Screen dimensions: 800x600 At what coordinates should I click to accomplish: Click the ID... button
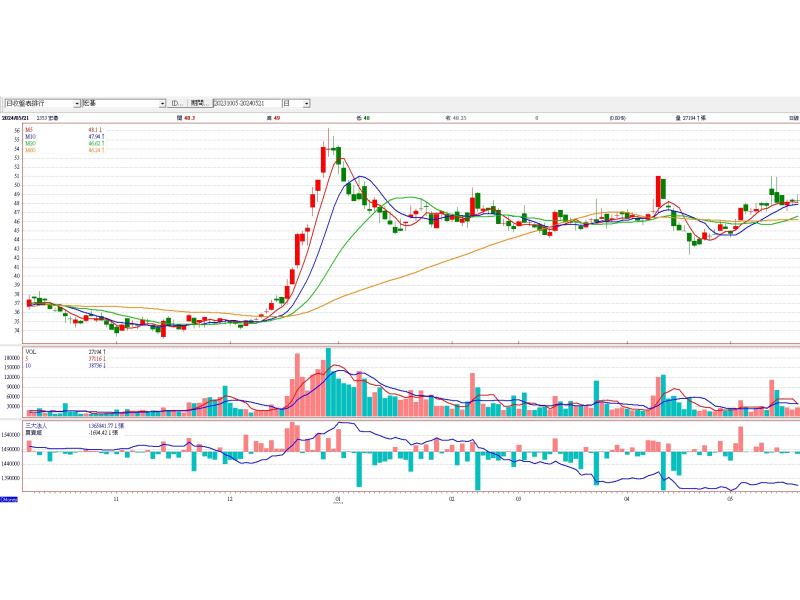177,103
